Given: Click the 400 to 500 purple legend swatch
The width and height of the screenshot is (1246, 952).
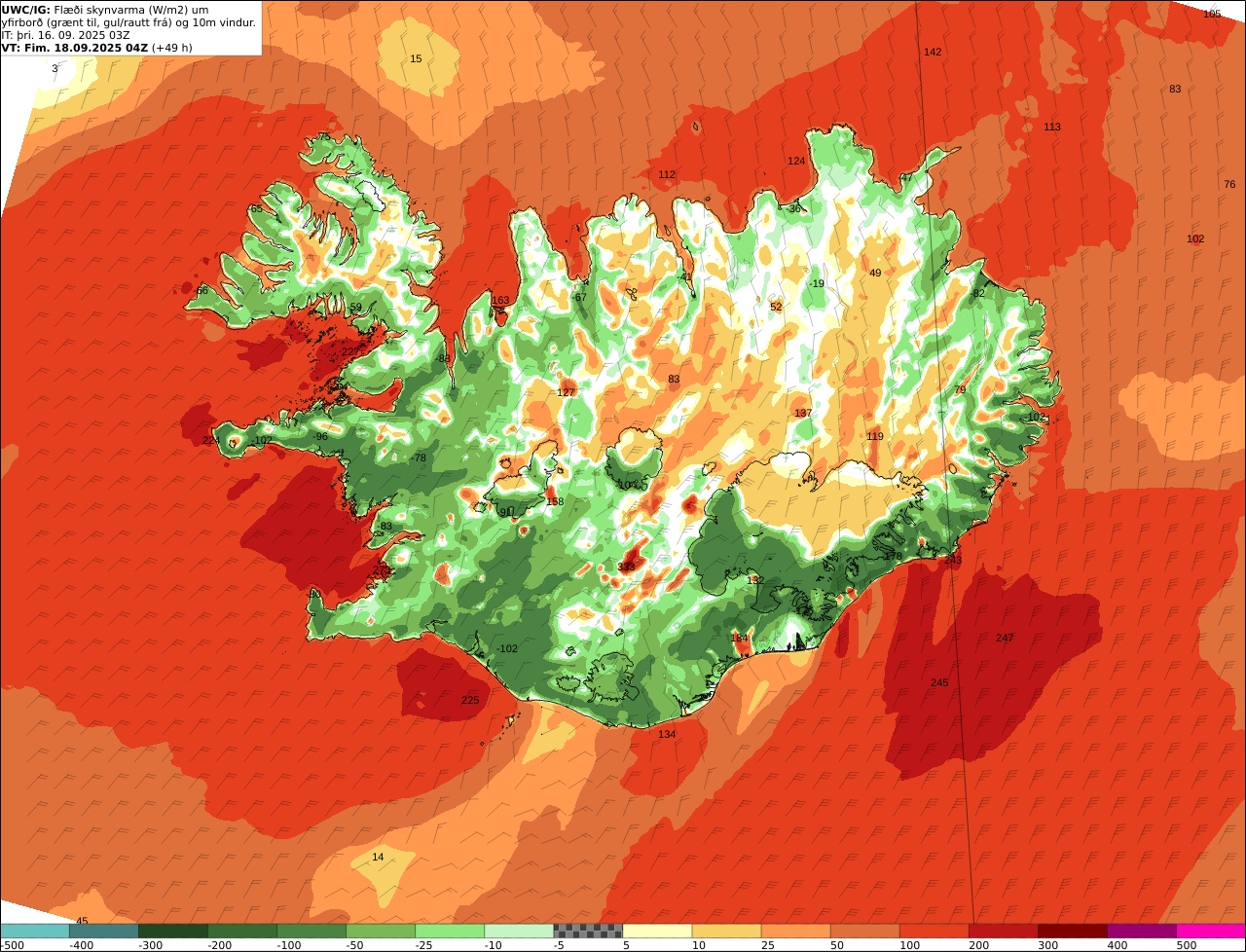Looking at the screenshot, I should [1140, 931].
